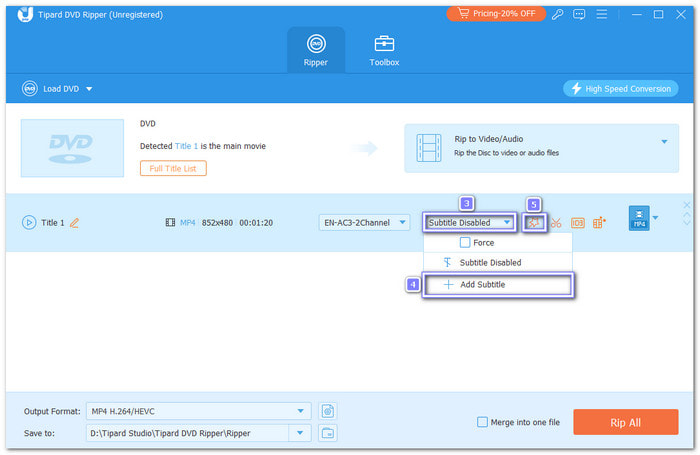Enable the Force subtitle checkbox
The height and width of the screenshot is (455, 700).
tap(465, 242)
